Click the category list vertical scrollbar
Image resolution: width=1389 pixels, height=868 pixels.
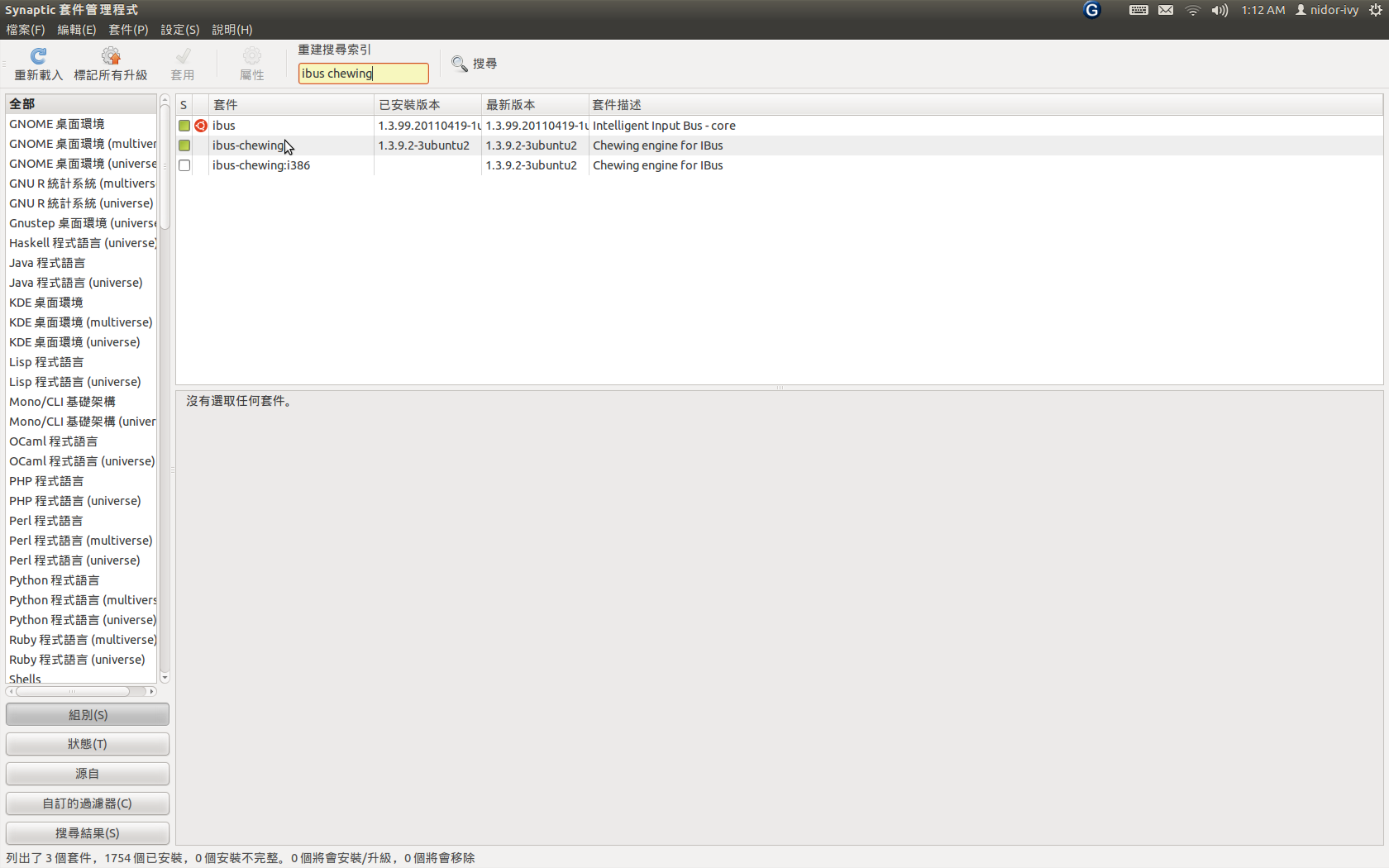[x=165, y=169]
